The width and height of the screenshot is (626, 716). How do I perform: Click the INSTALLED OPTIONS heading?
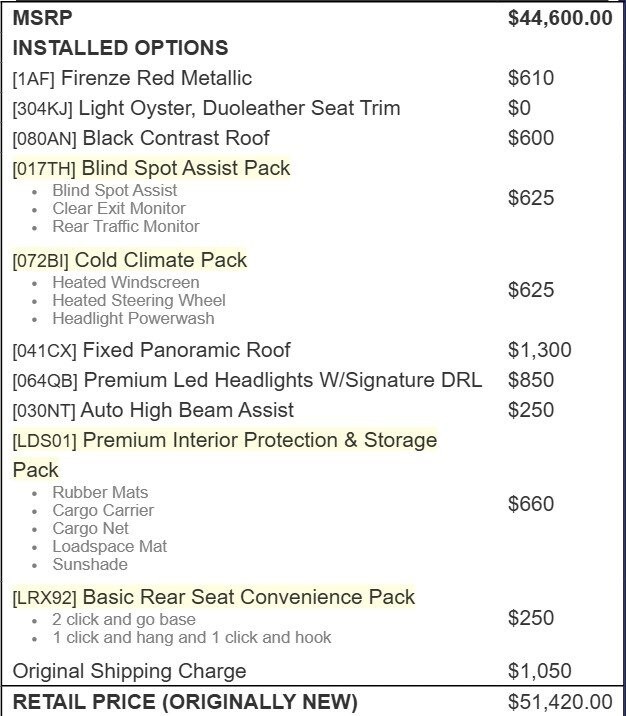(120, 48)
